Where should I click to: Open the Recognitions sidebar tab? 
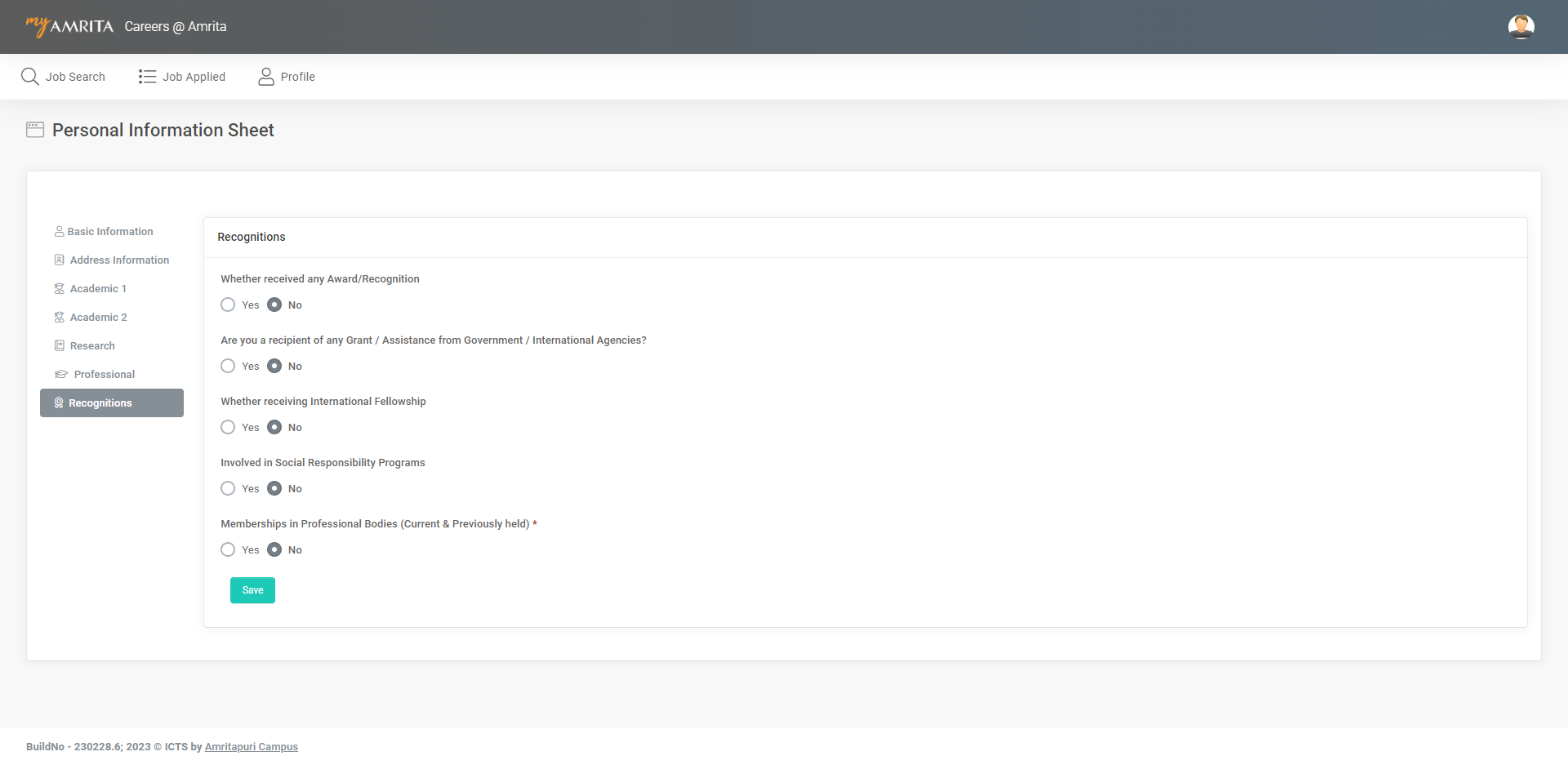click(112, 403)
